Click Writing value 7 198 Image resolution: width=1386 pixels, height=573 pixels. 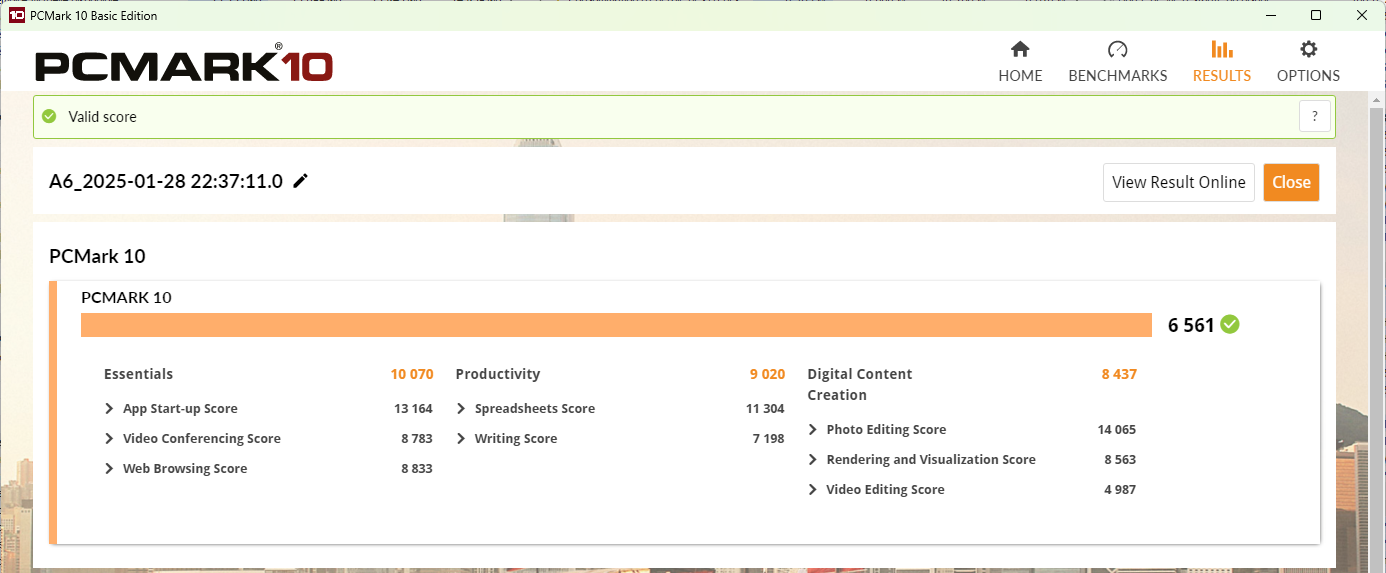[x=768, y=439]
